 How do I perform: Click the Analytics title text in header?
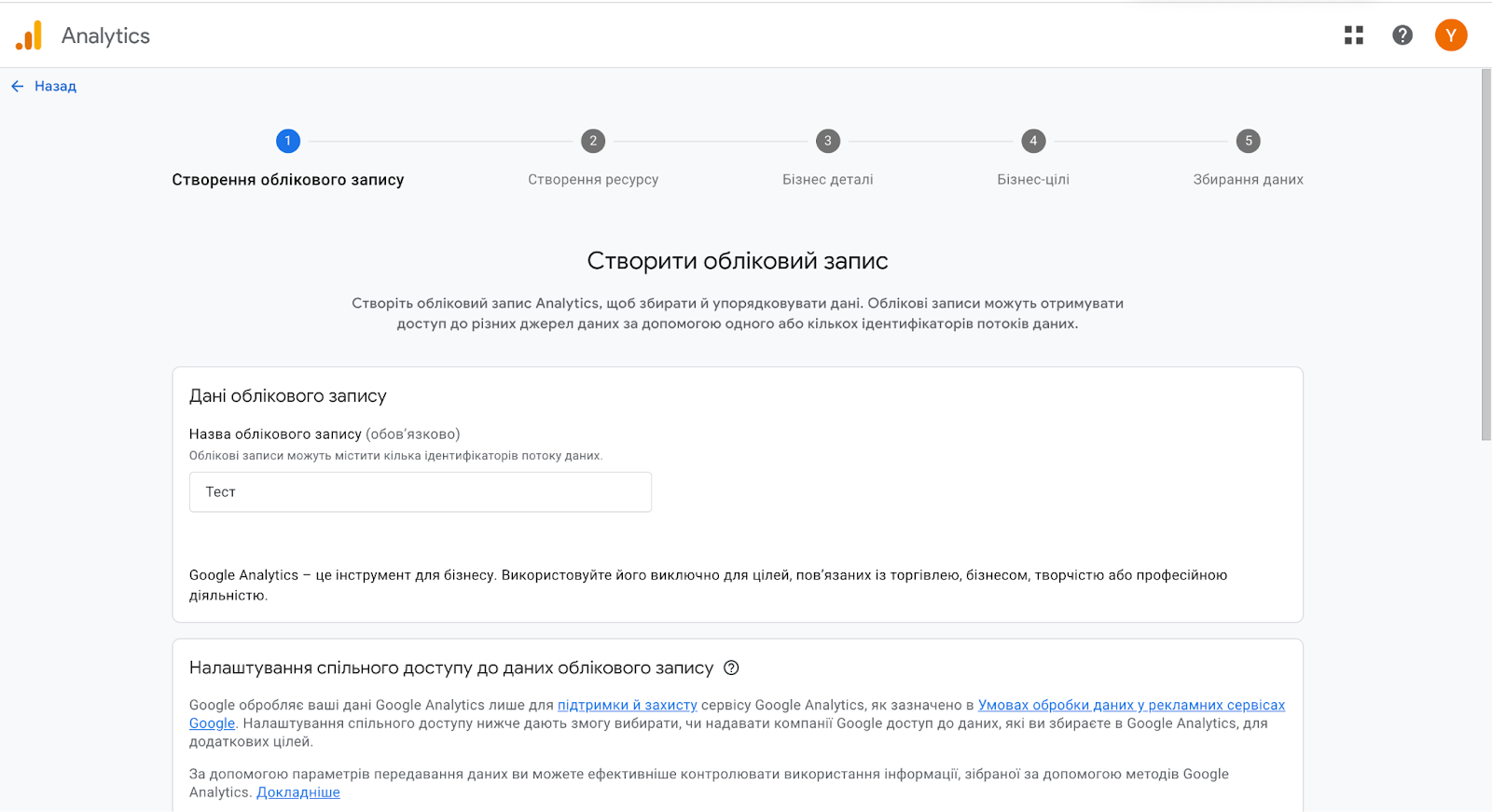click(105, 35)
